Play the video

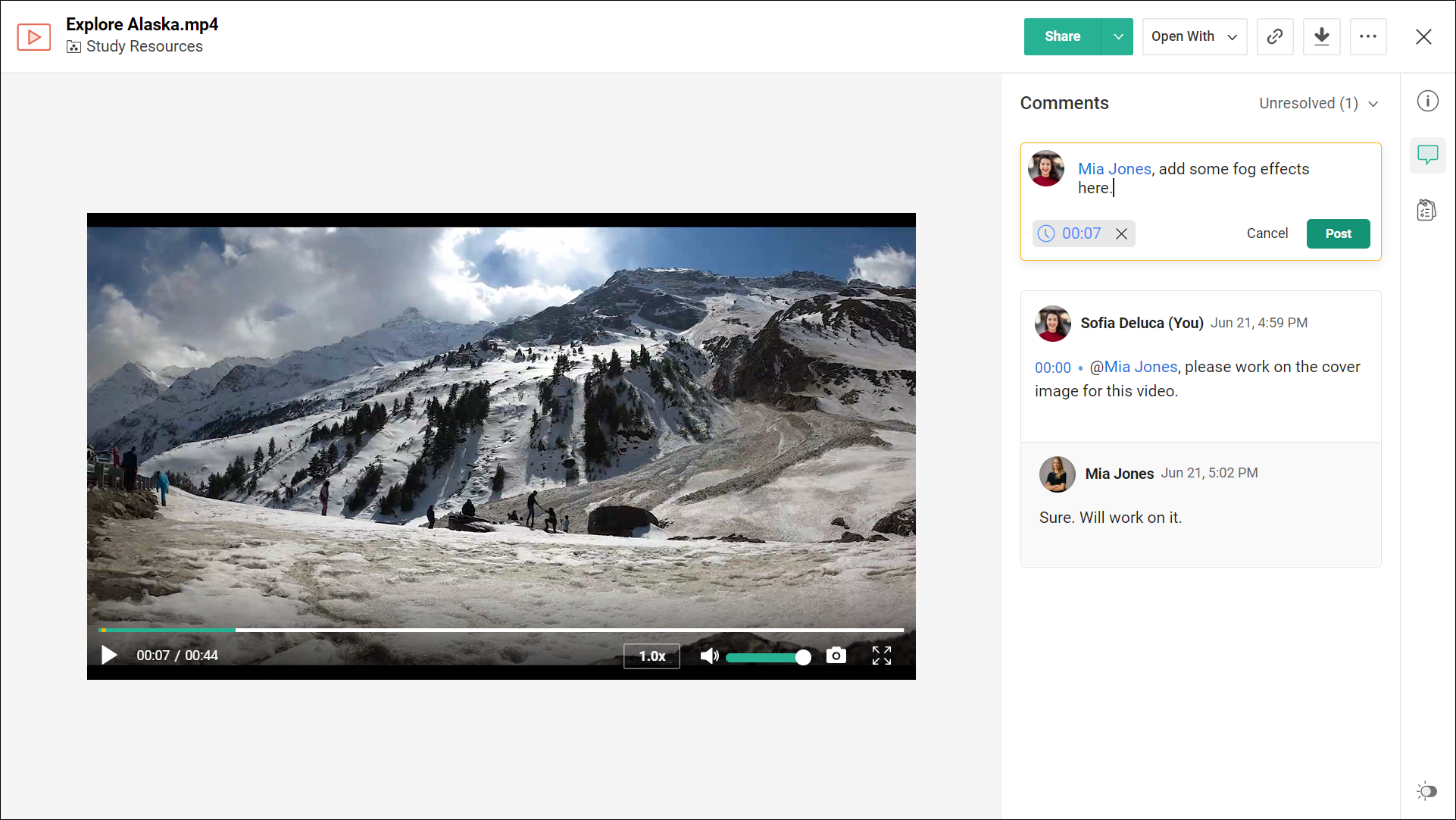pos(109,656)
